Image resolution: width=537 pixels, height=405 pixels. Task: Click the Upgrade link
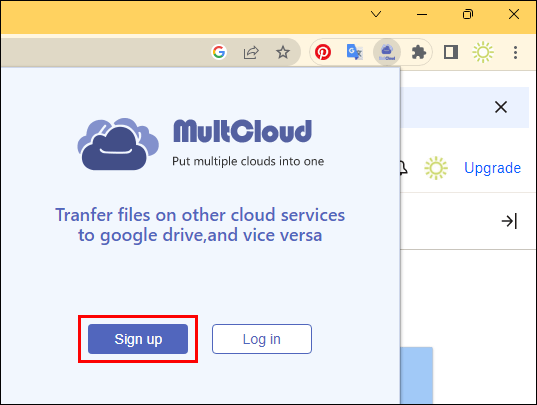tap(492, 168)
